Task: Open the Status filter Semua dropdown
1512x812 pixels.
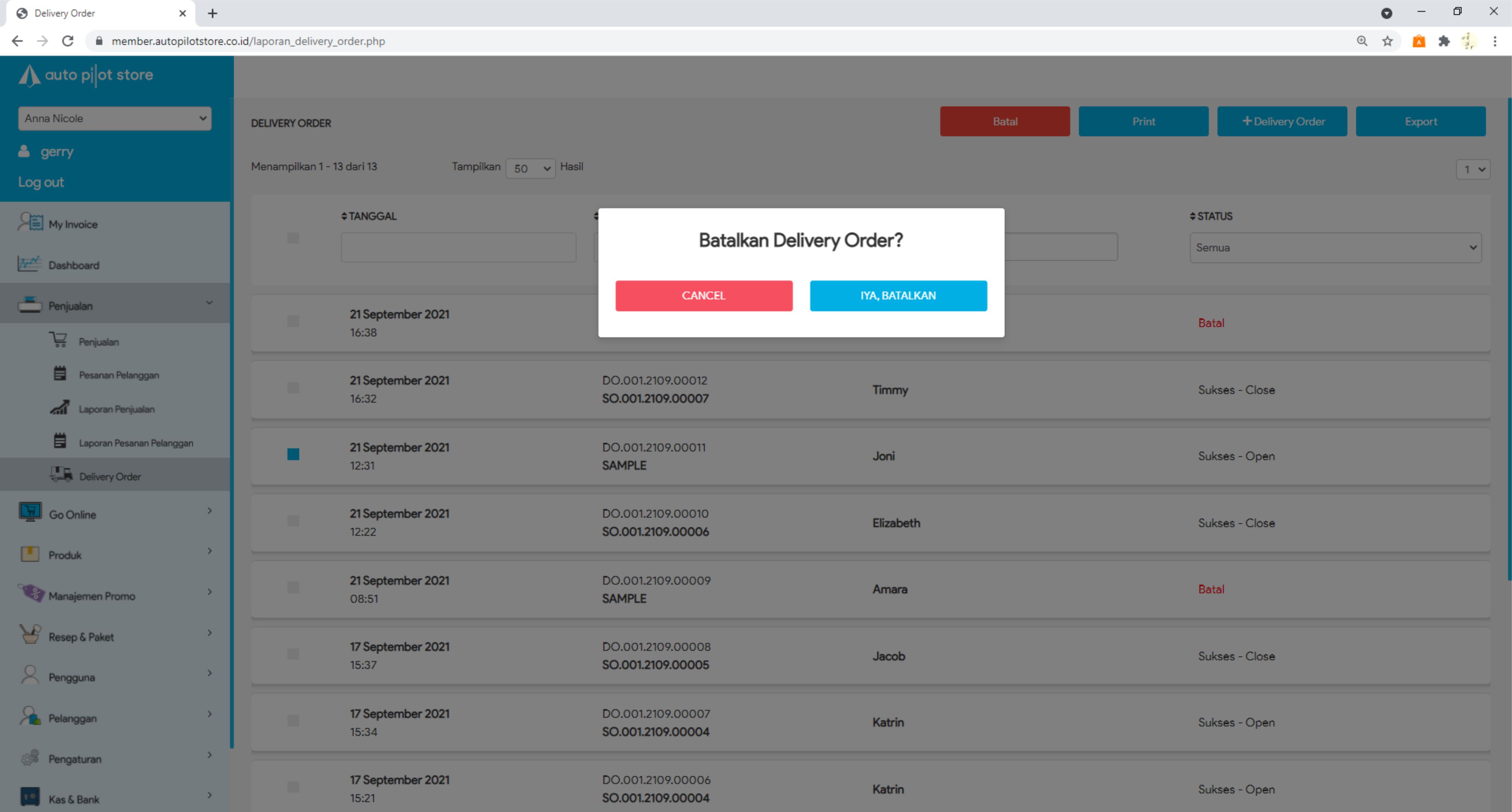Action: tap(1335, 247)
